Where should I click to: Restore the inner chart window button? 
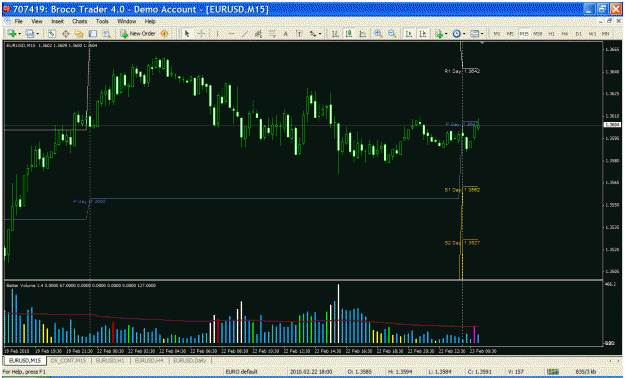609,21
